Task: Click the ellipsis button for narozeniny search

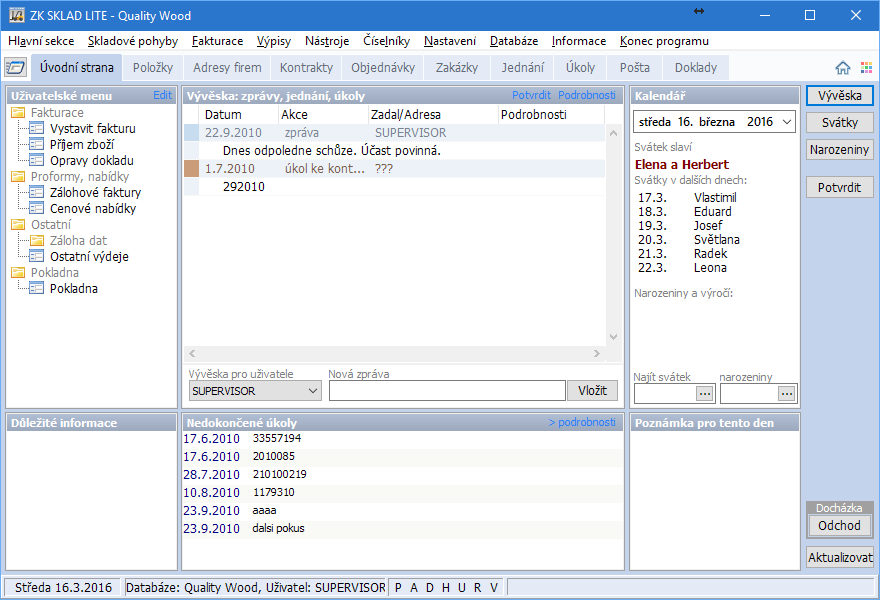Action: tap(787, 393)
